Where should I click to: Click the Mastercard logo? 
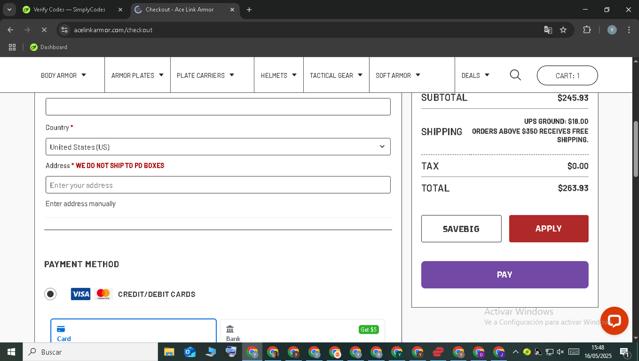click(103, 294)
